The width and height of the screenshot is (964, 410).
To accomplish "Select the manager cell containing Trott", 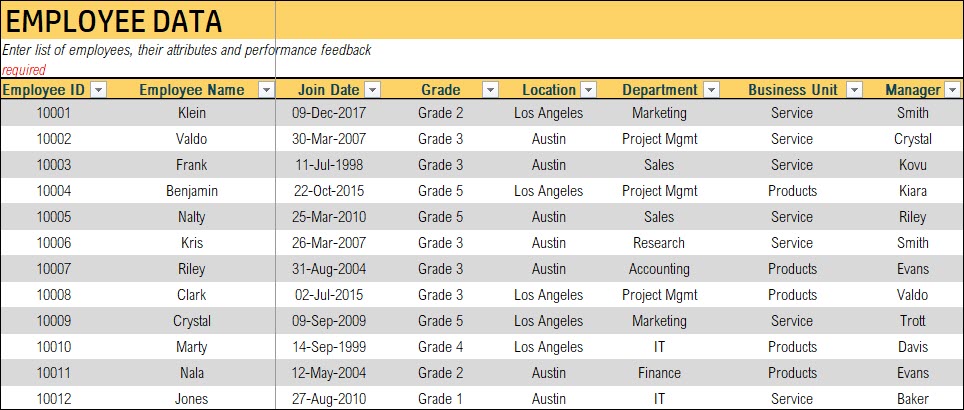I will pos(912,321).
